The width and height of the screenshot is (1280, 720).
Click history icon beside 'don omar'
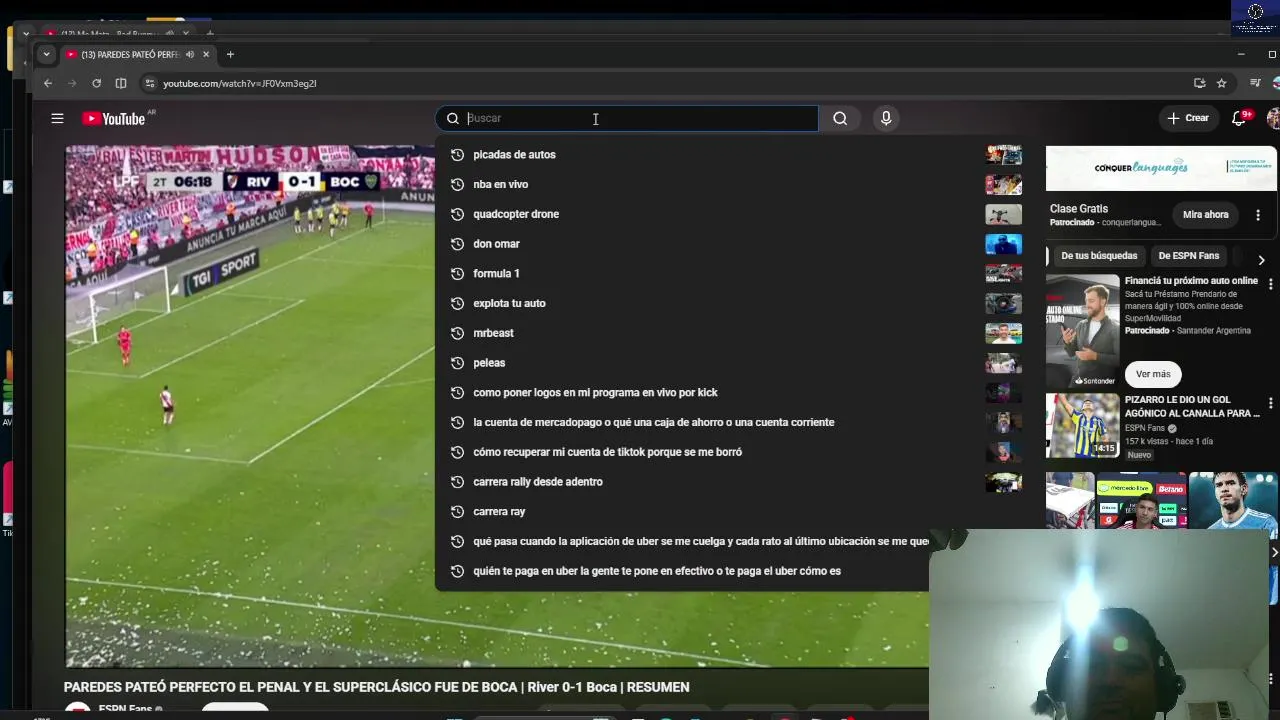point(458,244)
